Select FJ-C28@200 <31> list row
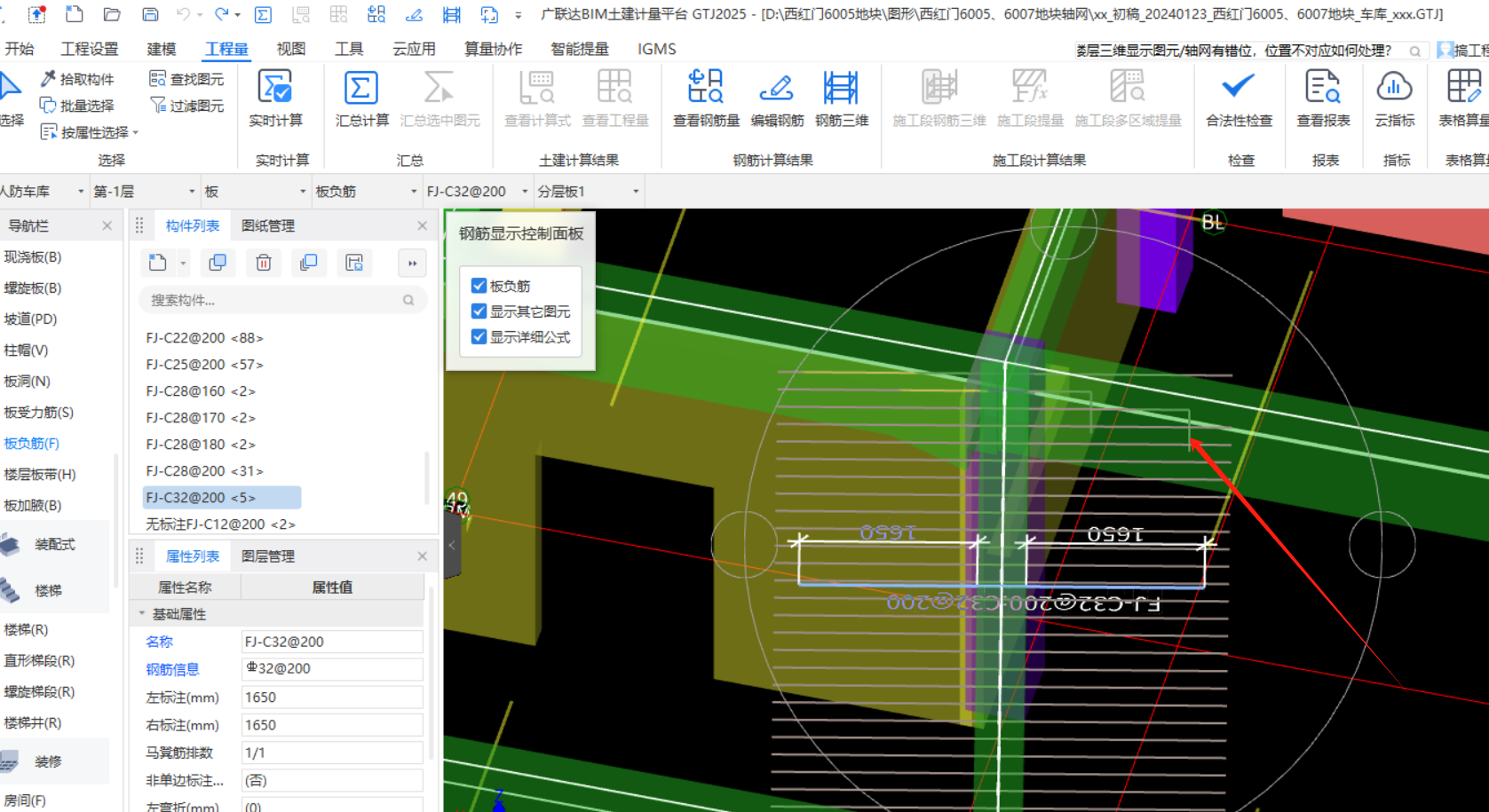The width and height of the screenshot is (1489, 812). coord(204,471)
